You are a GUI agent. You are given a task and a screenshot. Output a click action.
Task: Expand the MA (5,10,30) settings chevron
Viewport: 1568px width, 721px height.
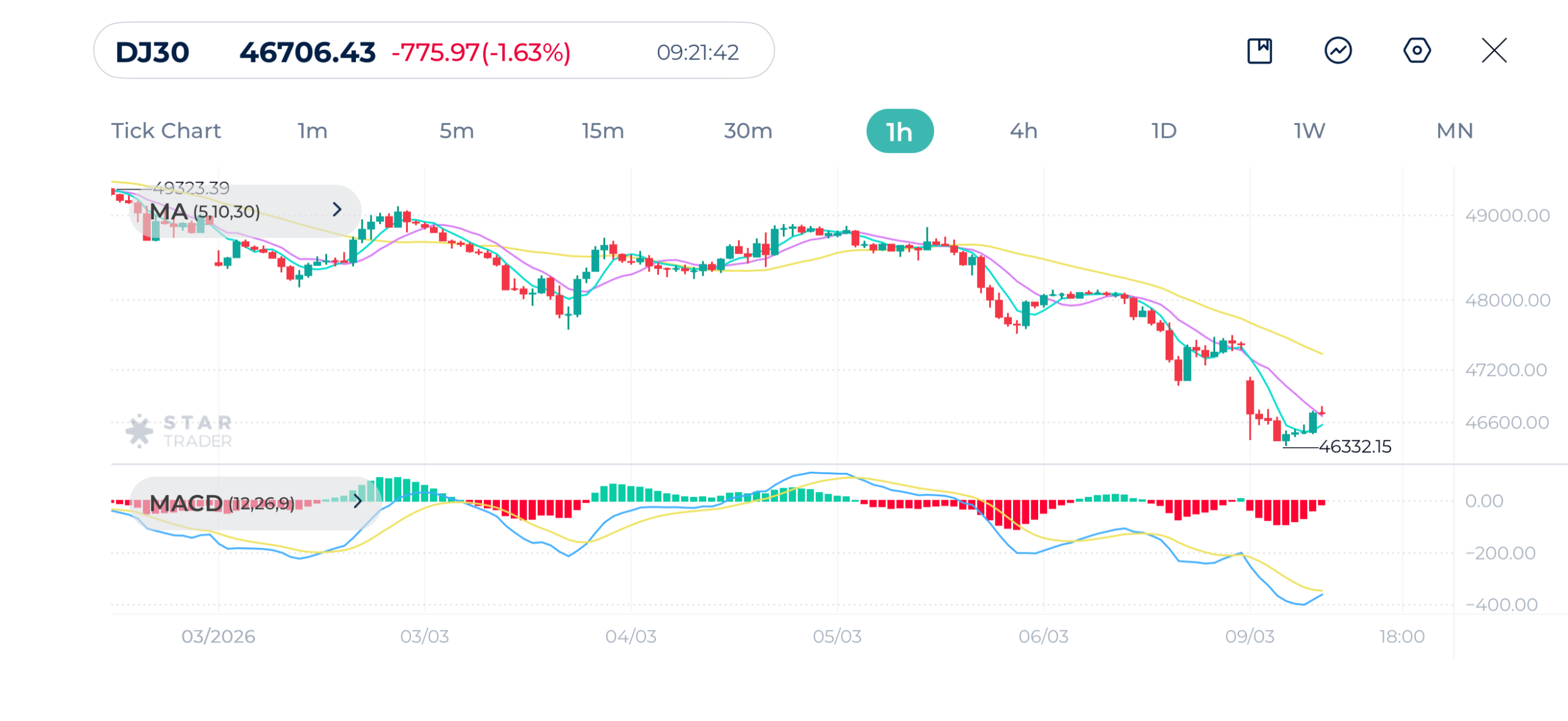(337, 210)
